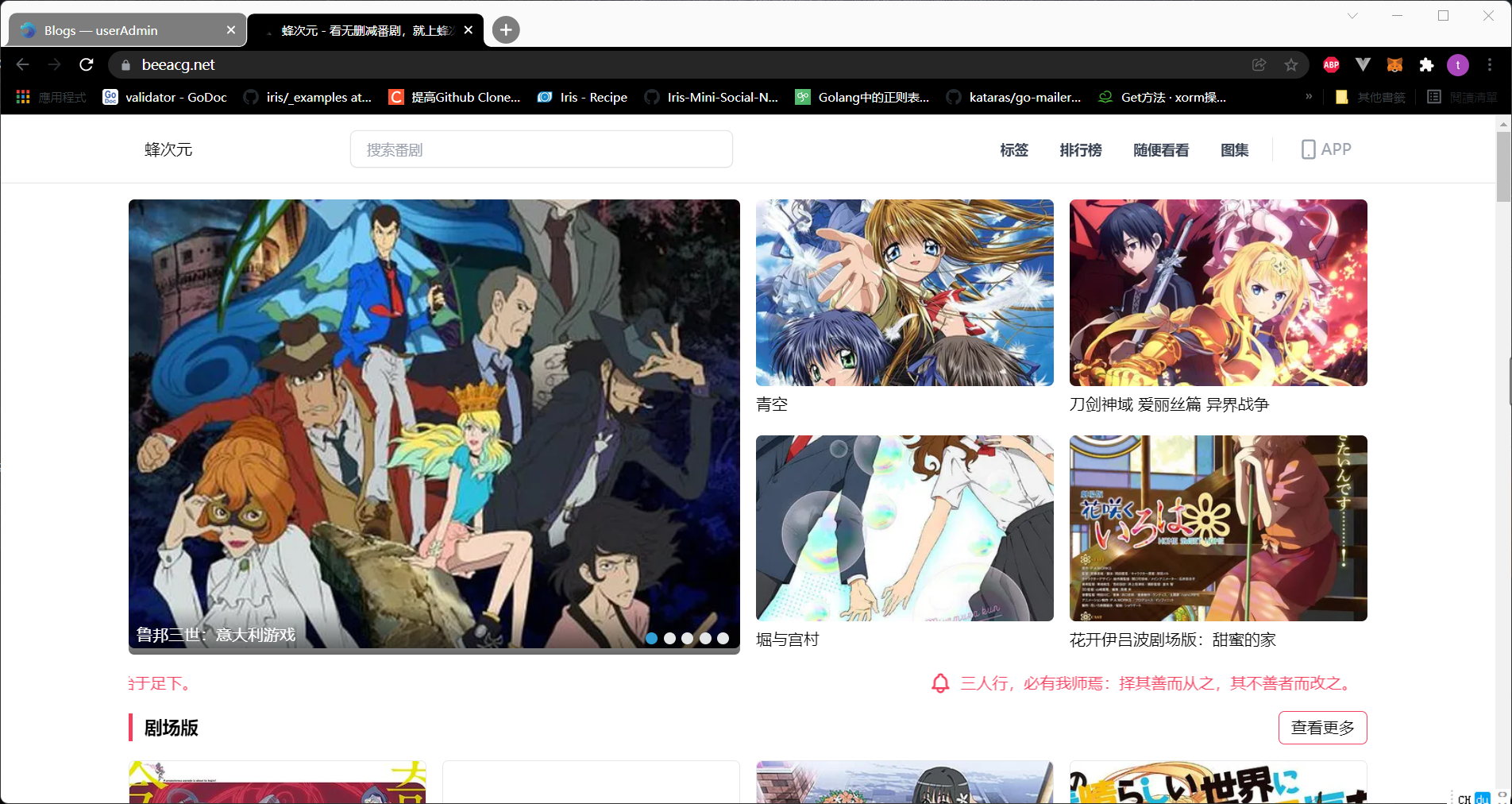Image resolution: width=1512 pixels, height=804 pixels.
Task: Click the 青空 title text
Action: tap(772, 404)
